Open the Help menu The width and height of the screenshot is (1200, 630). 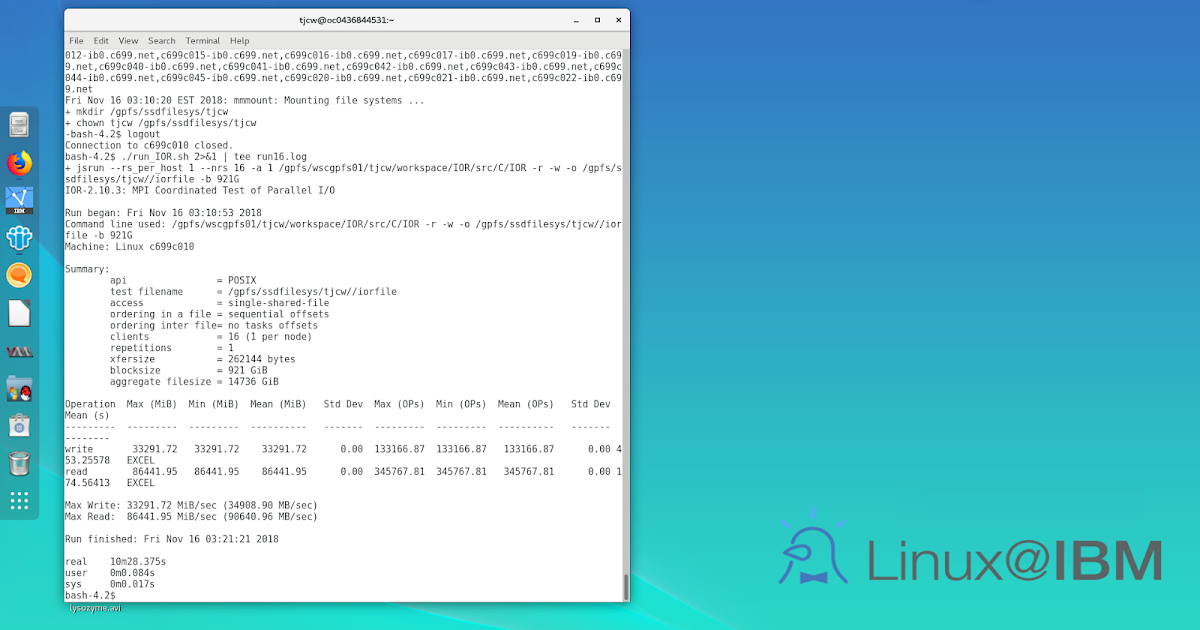coord(239,40)
